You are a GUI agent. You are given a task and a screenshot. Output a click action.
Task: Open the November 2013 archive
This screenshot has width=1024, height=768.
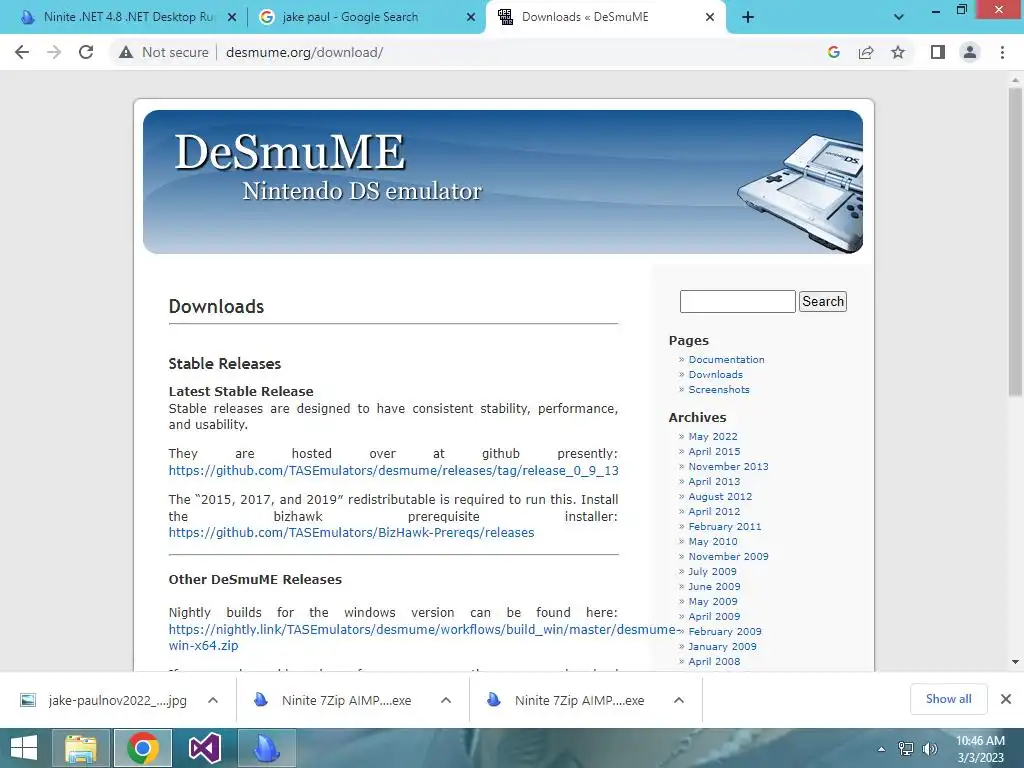(728, 466)
